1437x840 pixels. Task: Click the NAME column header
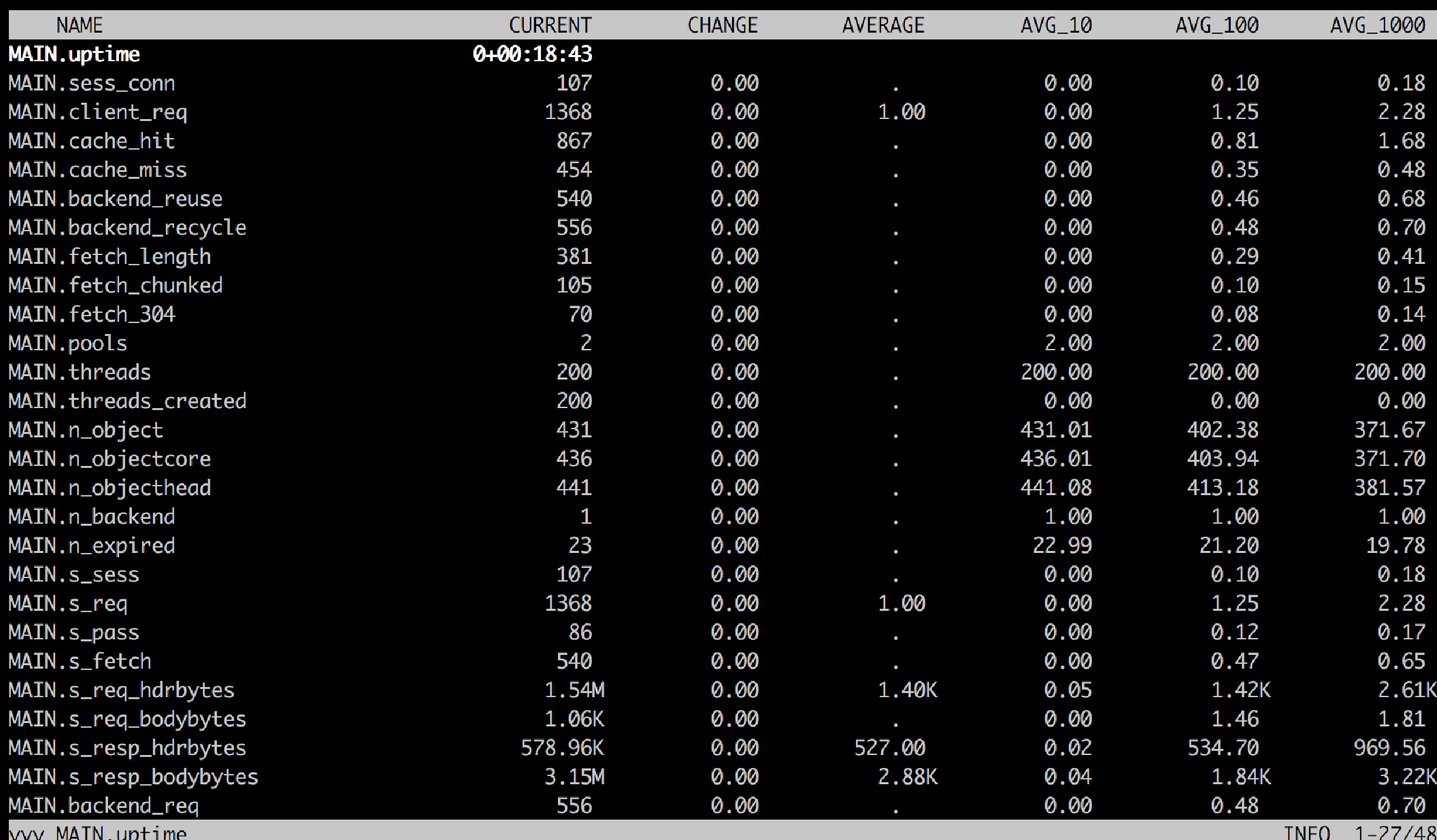tap(79, 25)
